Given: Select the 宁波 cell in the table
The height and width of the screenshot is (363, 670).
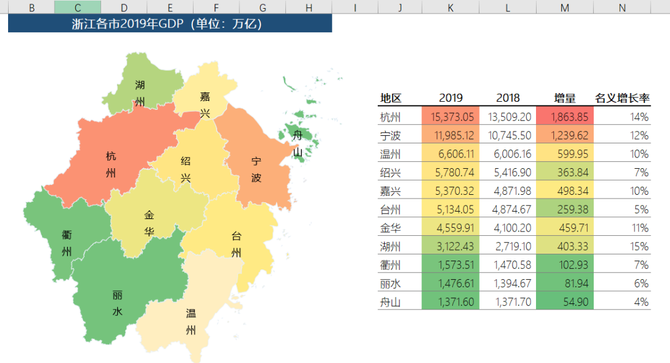Looking at the screenshot, I should click(x=400, y=135).
